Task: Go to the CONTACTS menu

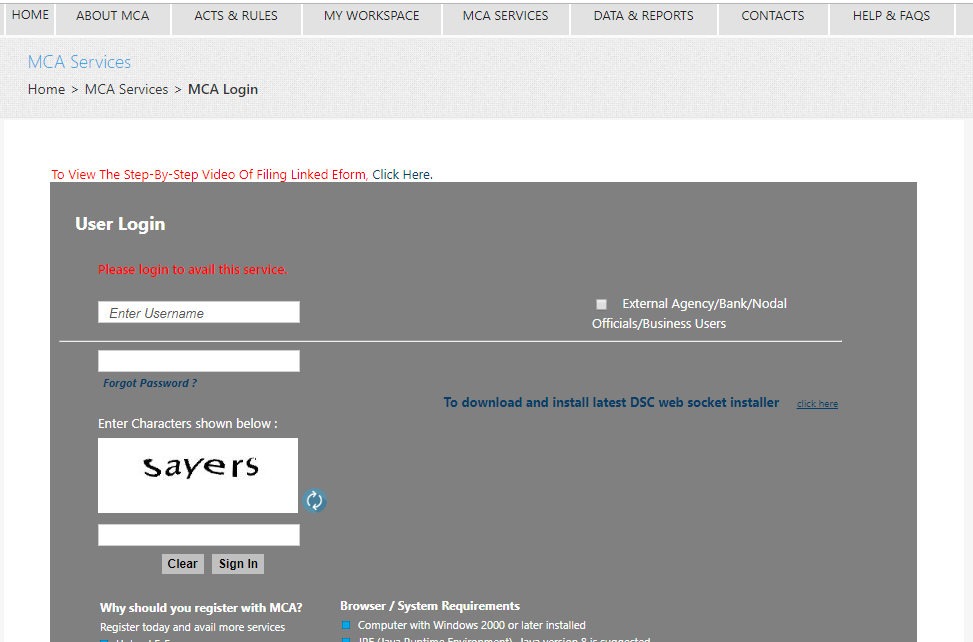Action: (x=772, y=16)
